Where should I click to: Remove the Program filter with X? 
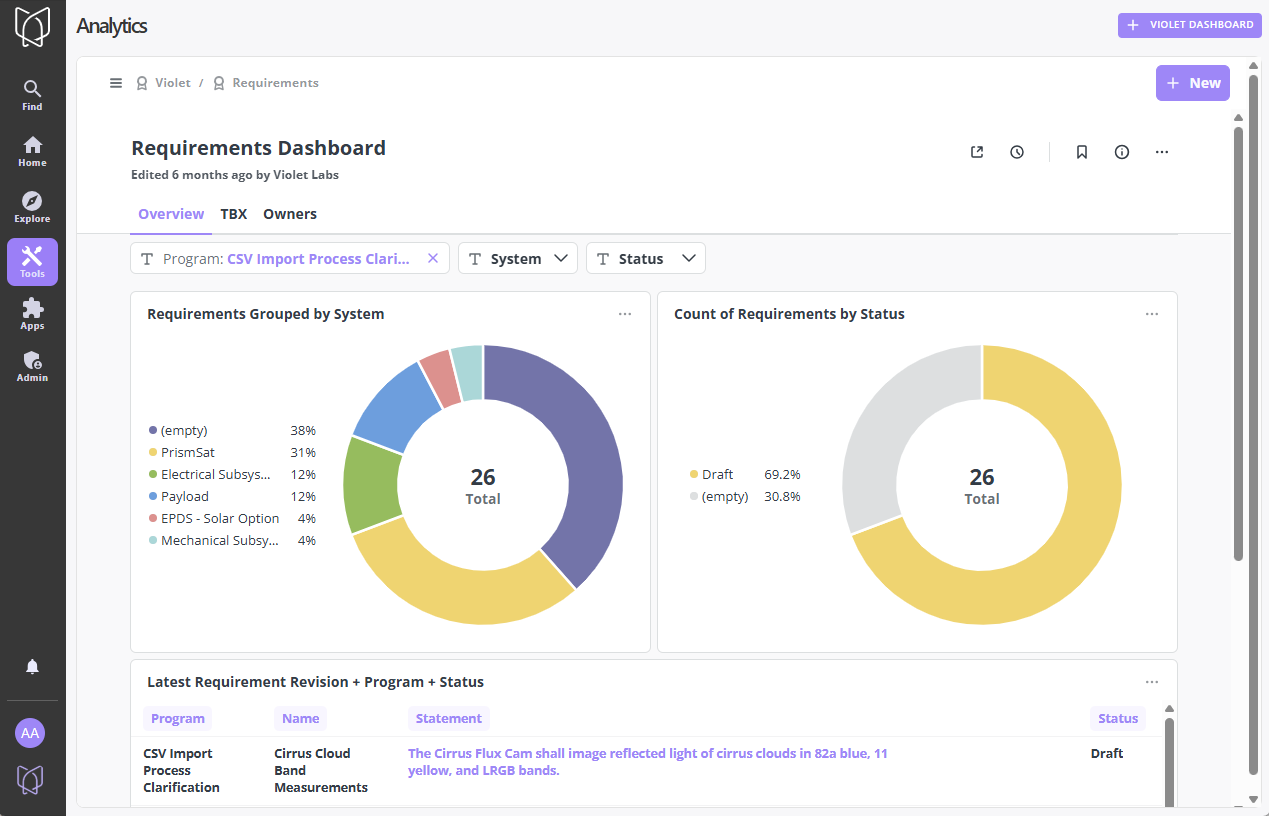433,258
